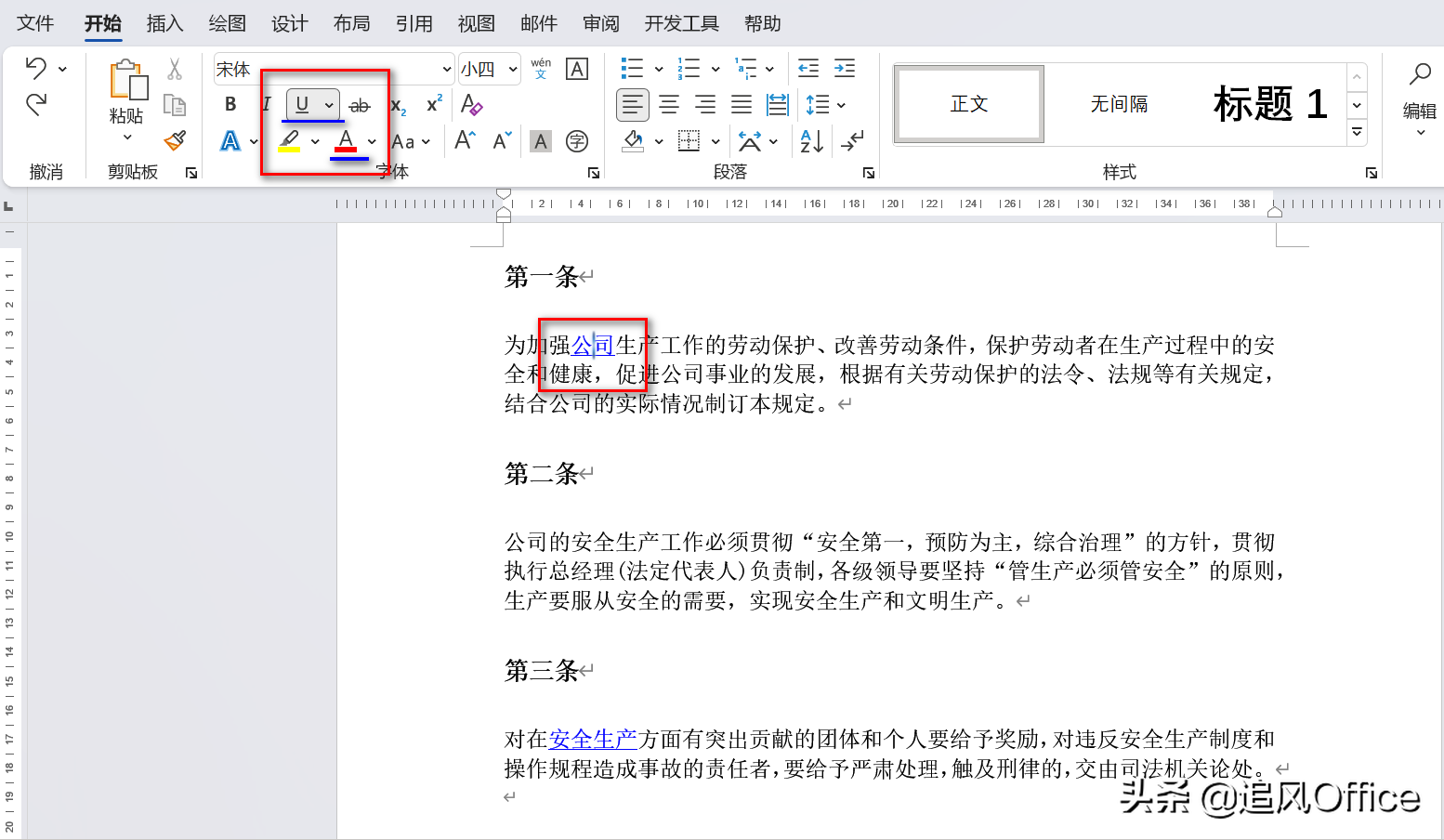This screenshot has height=840, width=1444.
Task: Apply the 标题 1 style
Action: click(1269, 104)
